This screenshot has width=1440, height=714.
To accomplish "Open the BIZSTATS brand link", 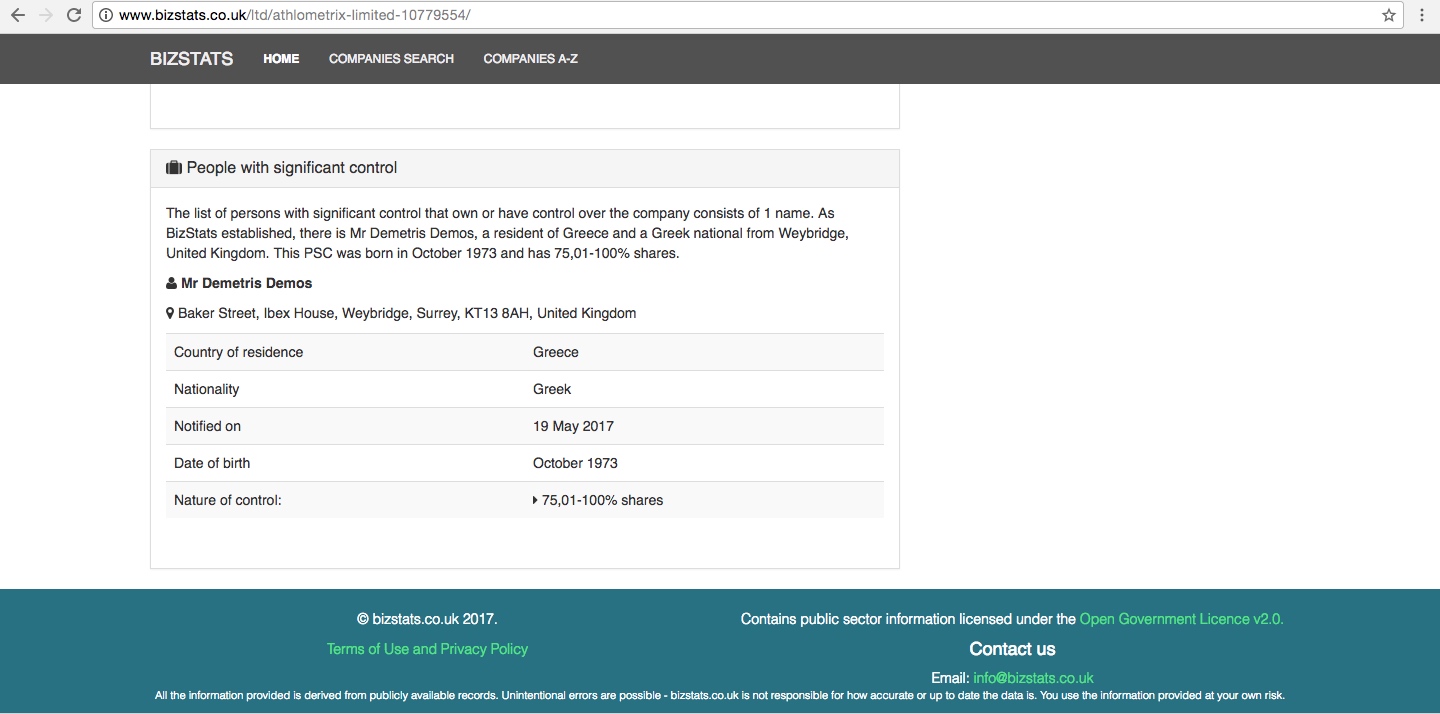I will [x=191, y=59].
